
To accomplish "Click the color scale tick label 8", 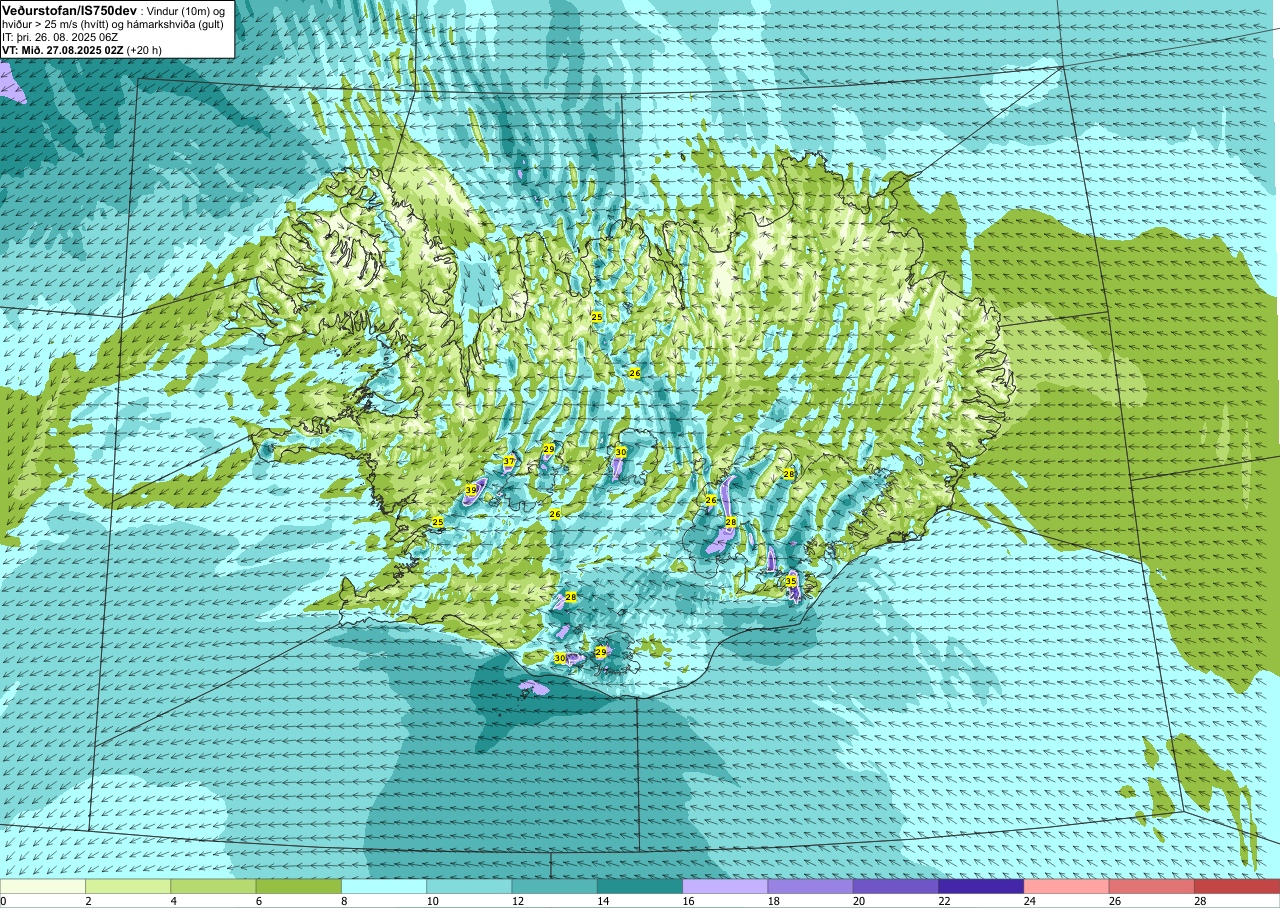I will tap(345, 901).
